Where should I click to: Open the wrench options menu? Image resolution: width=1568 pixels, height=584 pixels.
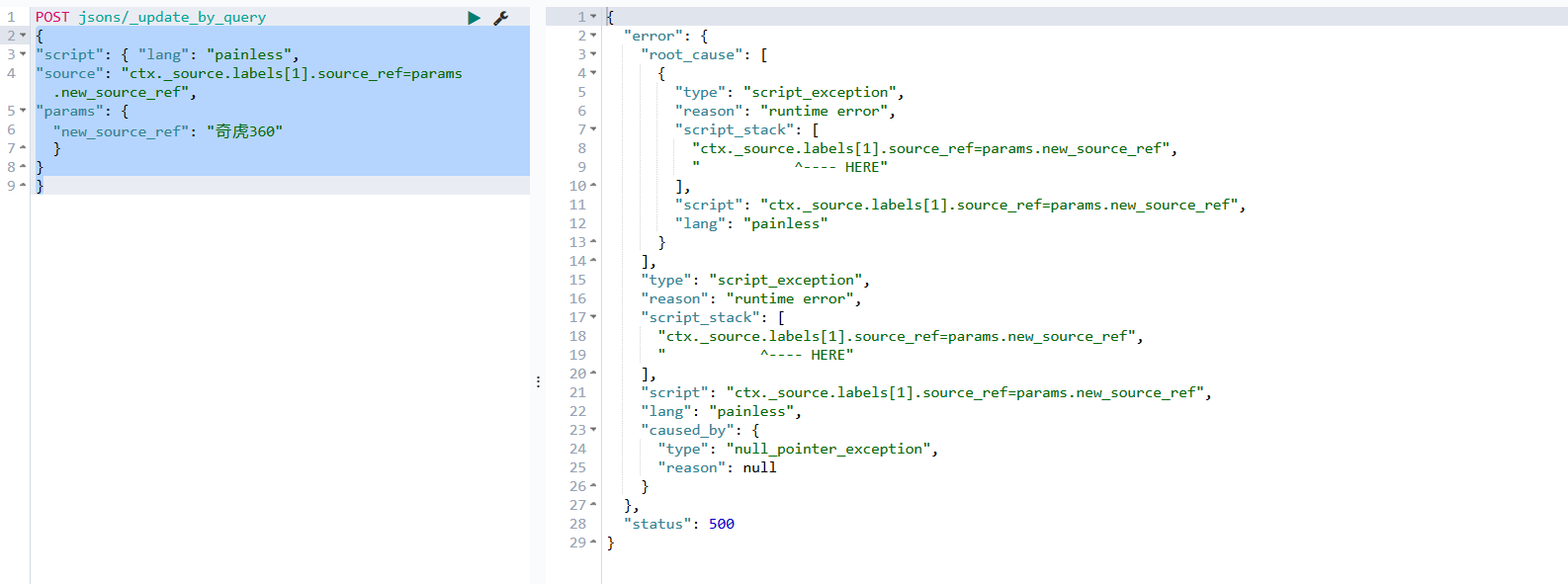click(x=501, y=18)
